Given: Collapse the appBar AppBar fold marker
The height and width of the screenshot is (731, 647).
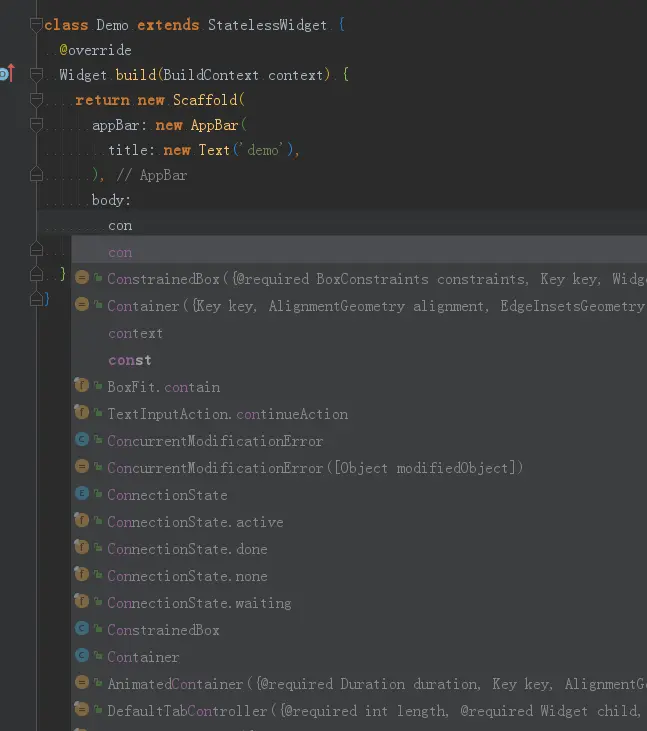Looking at the screenshot, I should 36,124.
